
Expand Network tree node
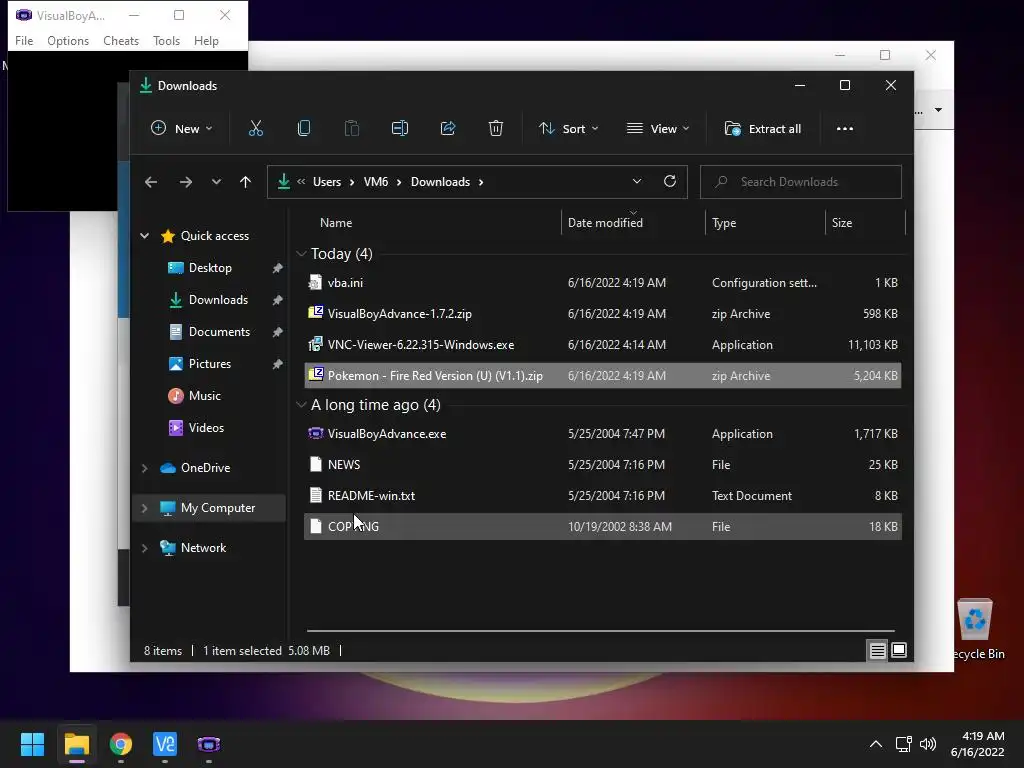pyautogui.click(x=145, y=548)
